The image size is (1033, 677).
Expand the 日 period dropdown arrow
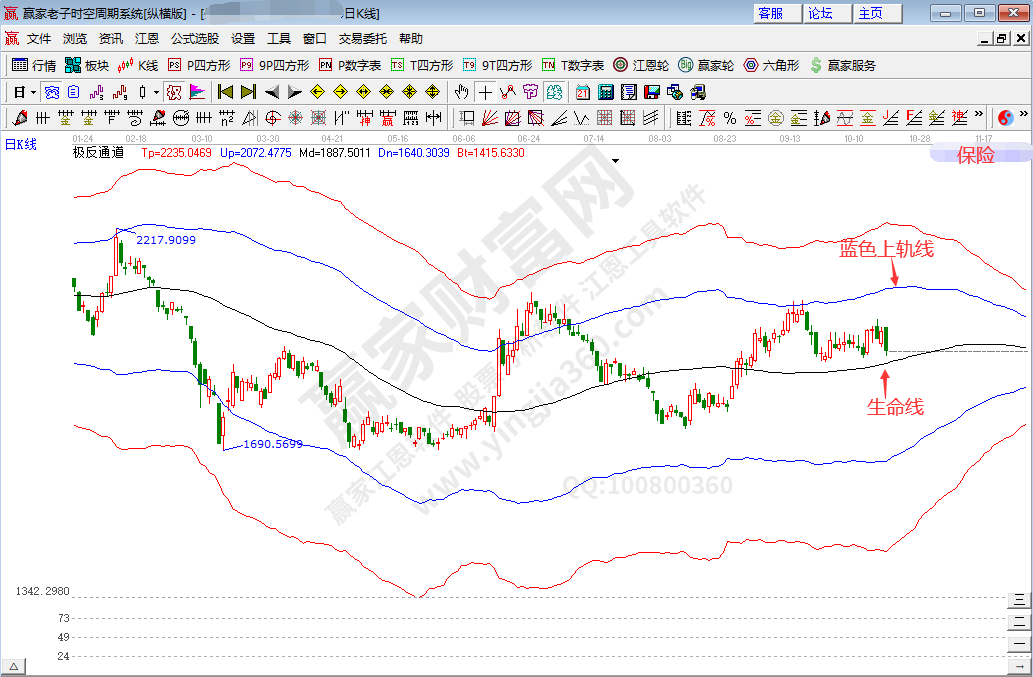pyautogui.click(x=32, y=92)
